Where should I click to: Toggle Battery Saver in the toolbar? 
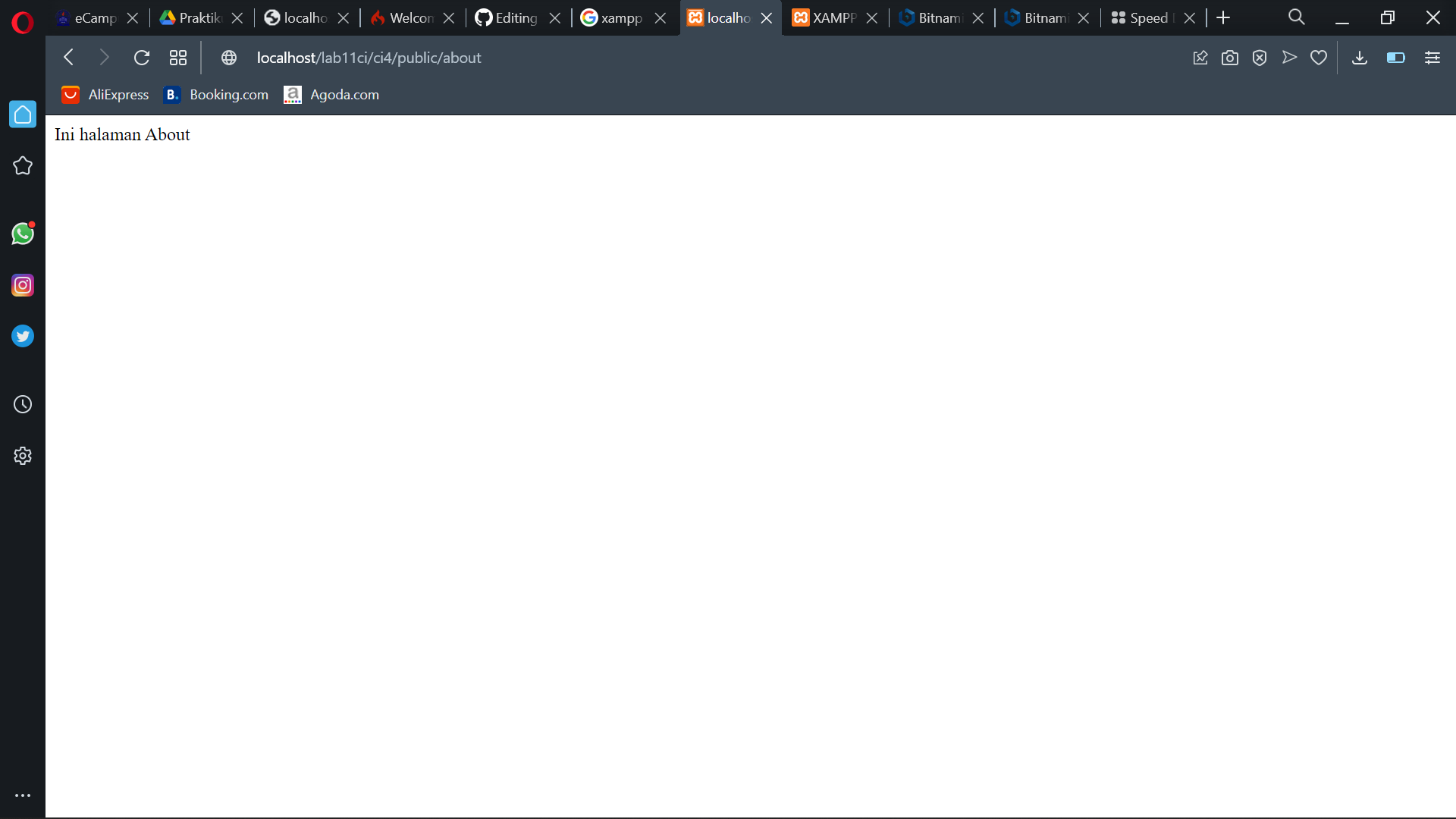1395,58
